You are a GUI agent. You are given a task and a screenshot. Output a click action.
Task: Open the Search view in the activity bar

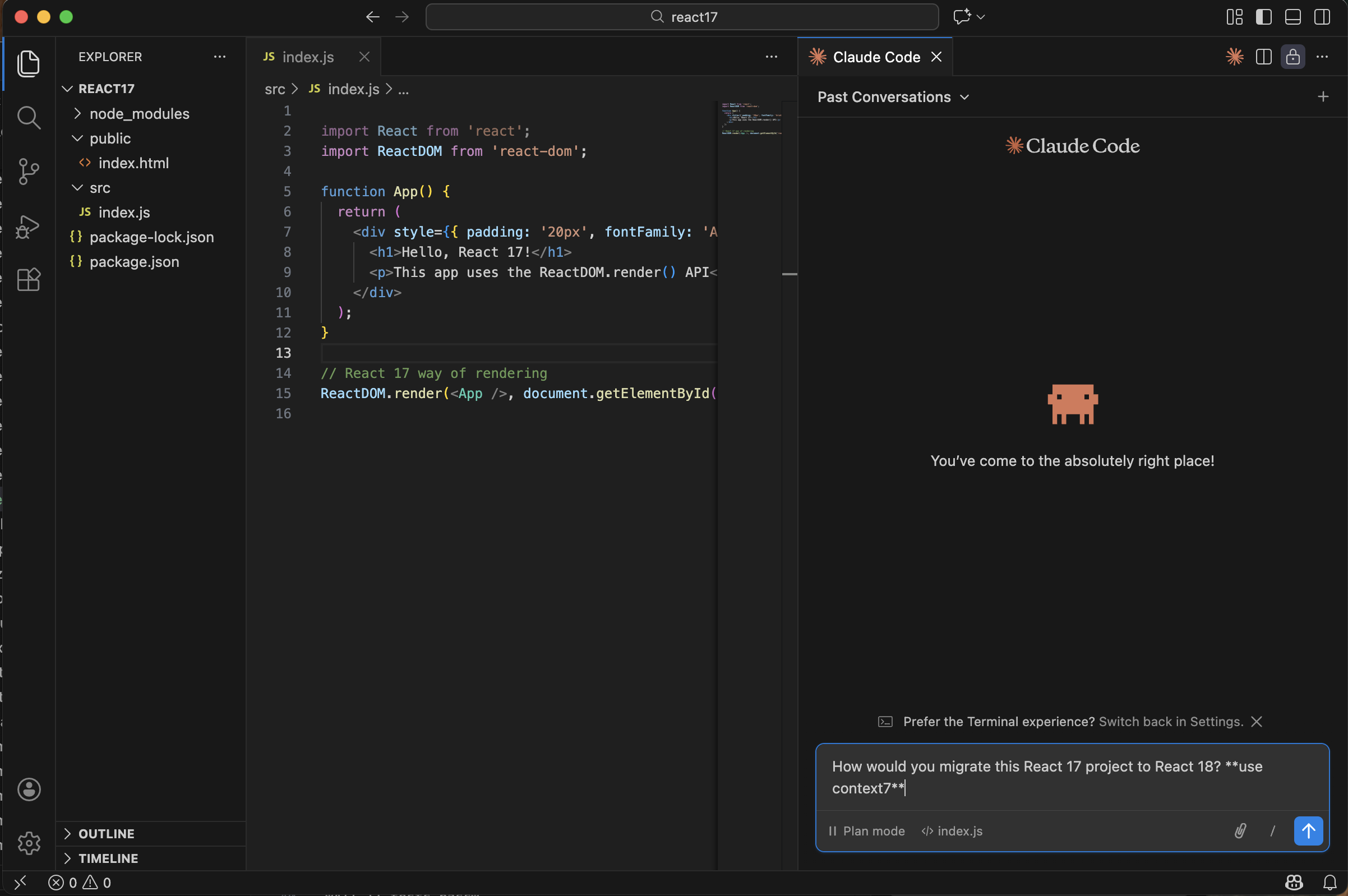[28, 118]
